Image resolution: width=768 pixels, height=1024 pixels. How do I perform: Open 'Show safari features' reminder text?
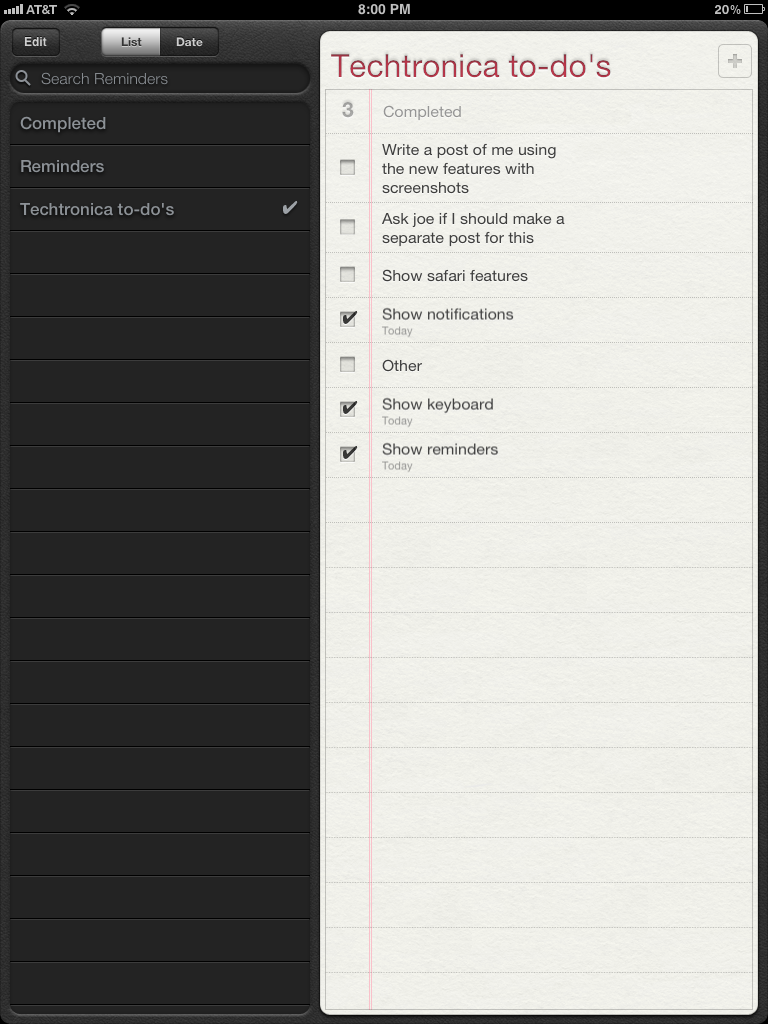point(455,275)
